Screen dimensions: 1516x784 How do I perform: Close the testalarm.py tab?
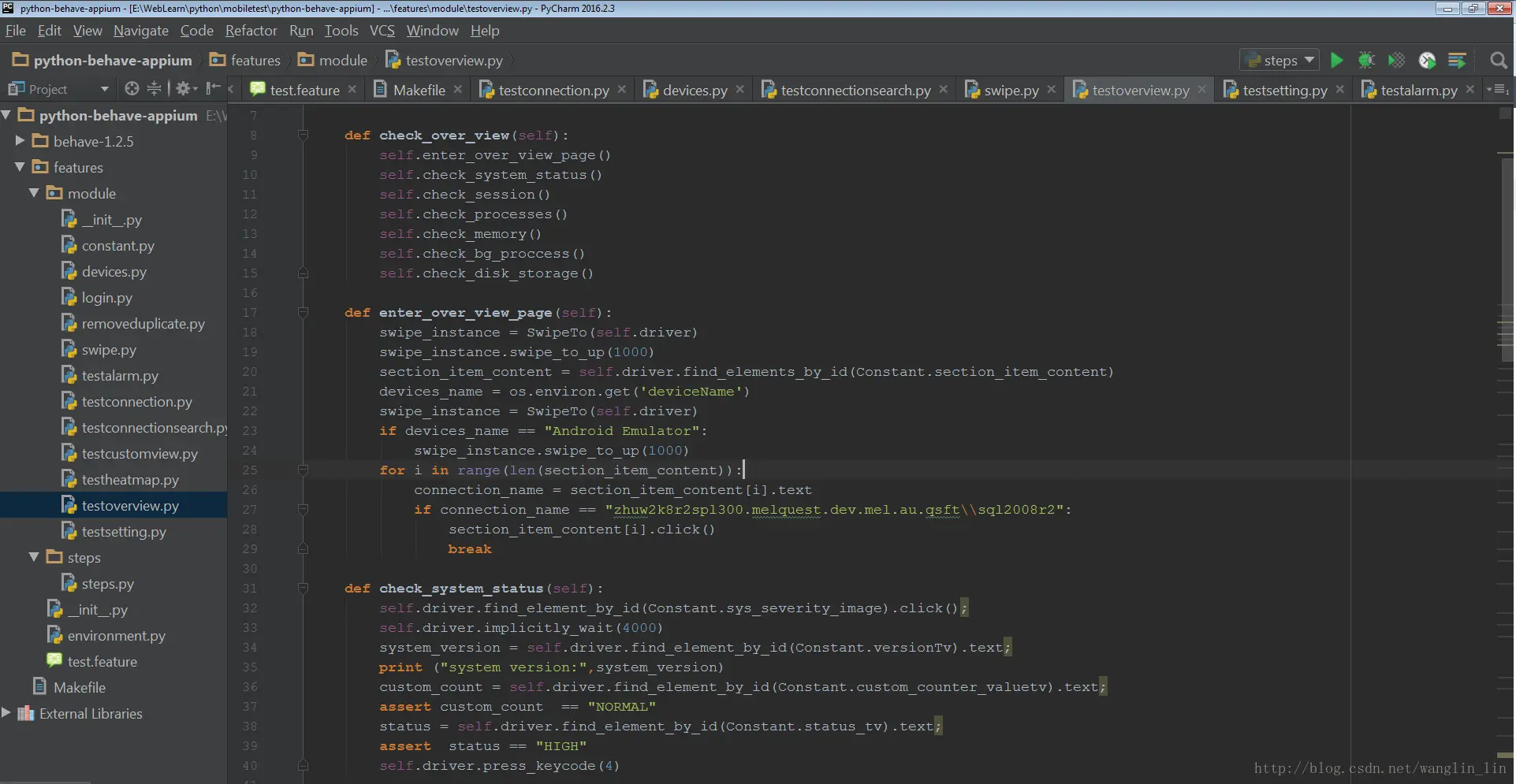(1470, 90)
